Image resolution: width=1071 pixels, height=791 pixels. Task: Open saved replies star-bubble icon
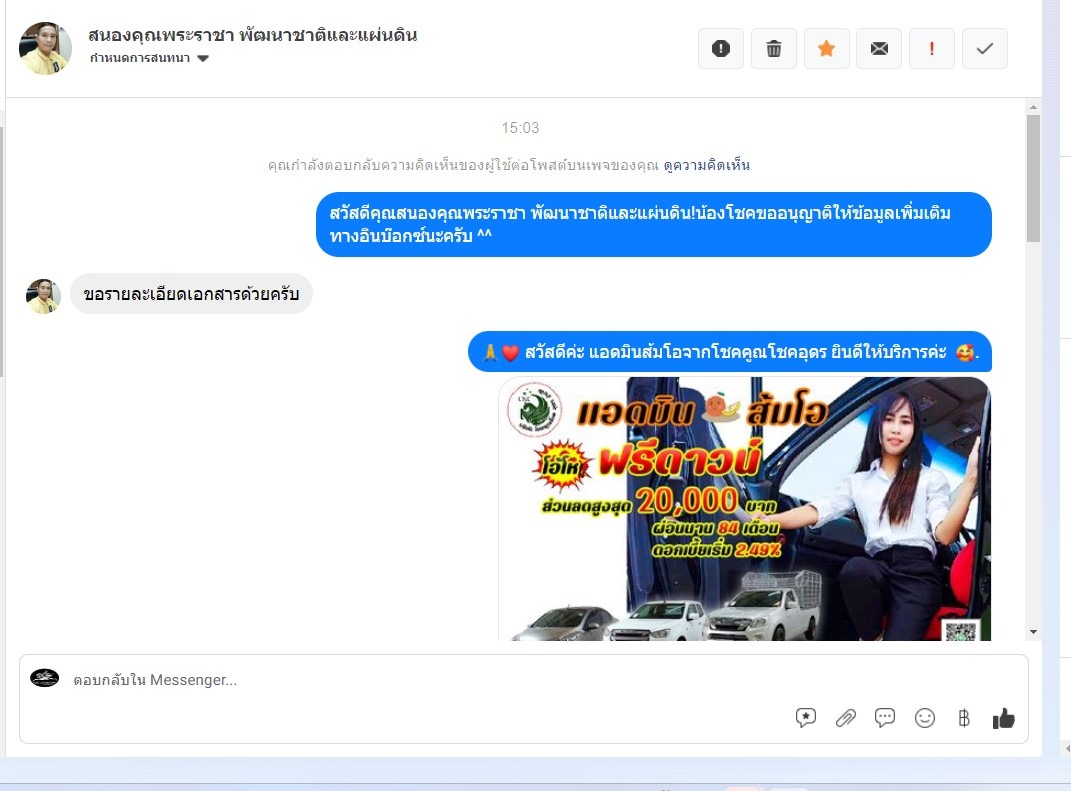[x=806, y=717]
